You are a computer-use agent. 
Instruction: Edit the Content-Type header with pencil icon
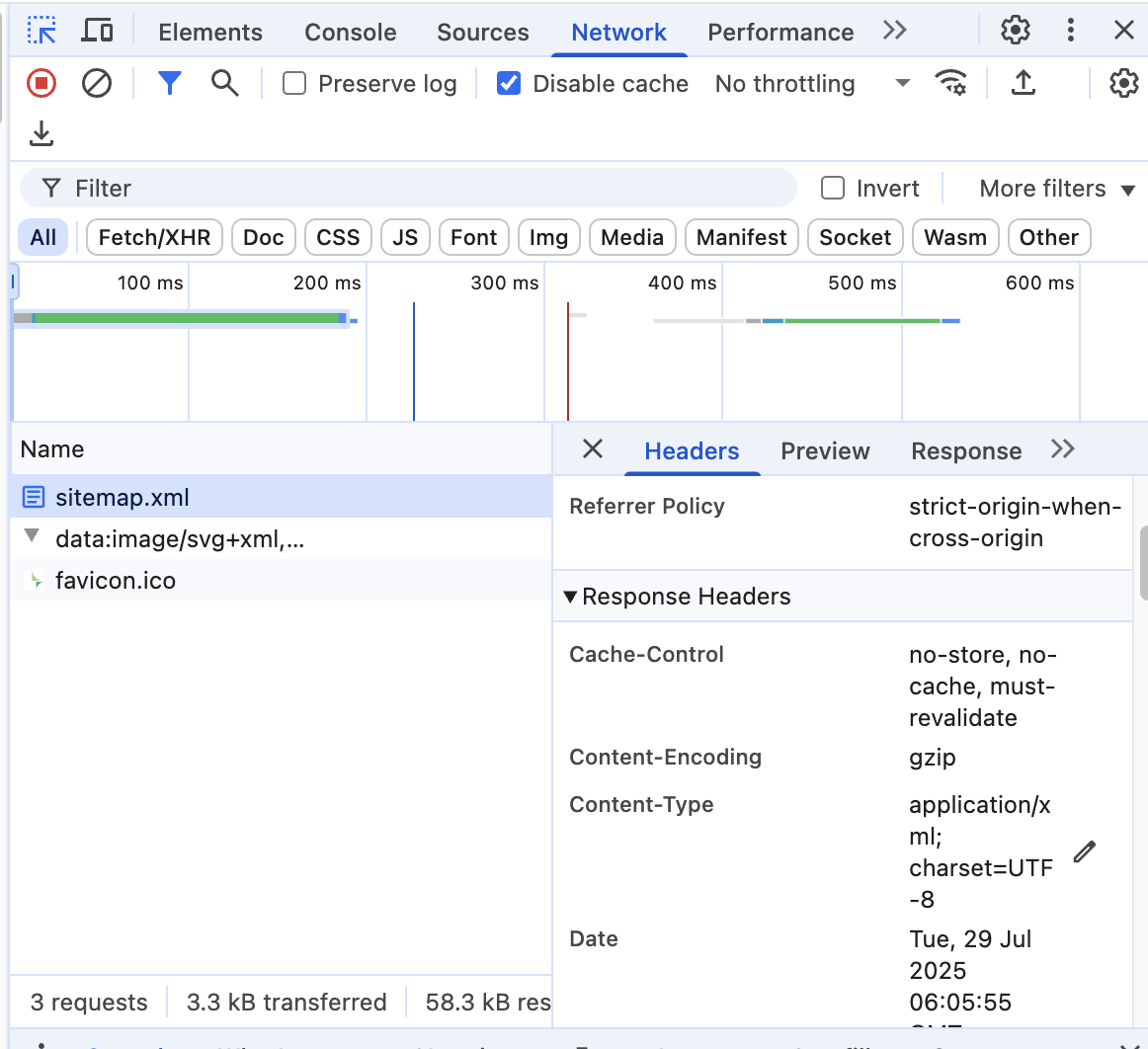tap(1085, 851)
